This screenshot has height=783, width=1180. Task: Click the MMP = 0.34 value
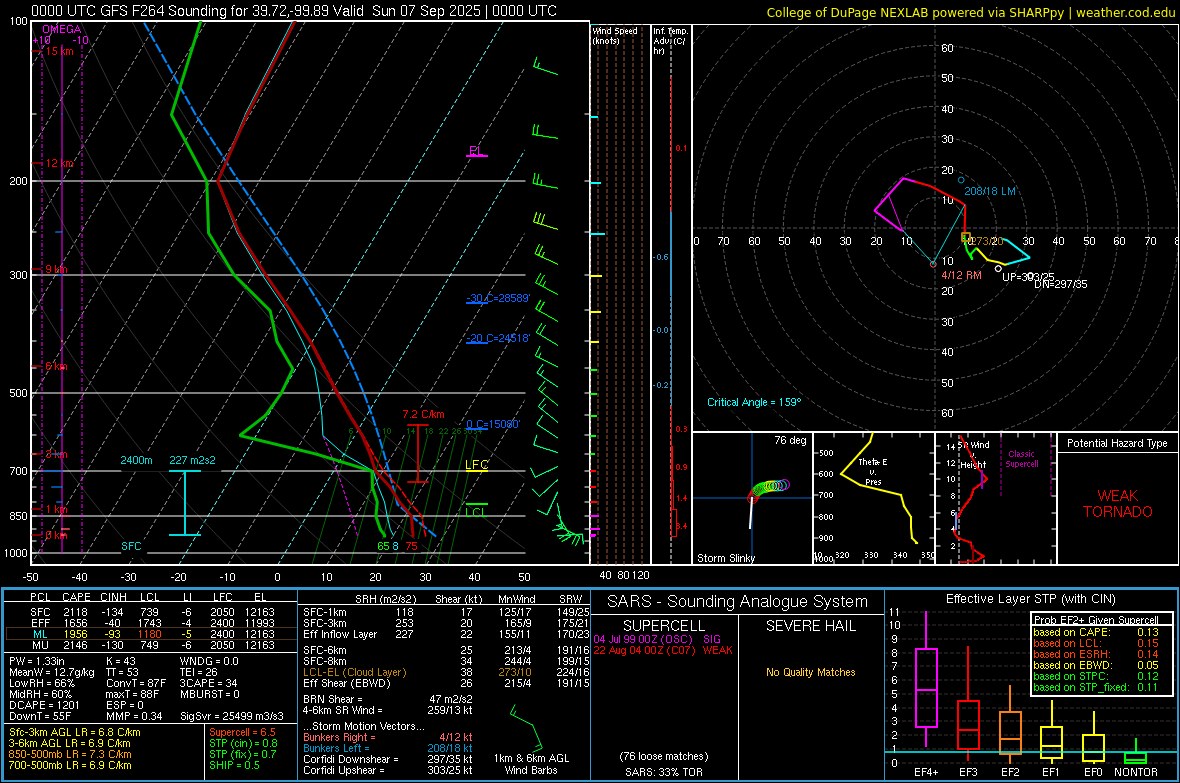tap(134, 716)
